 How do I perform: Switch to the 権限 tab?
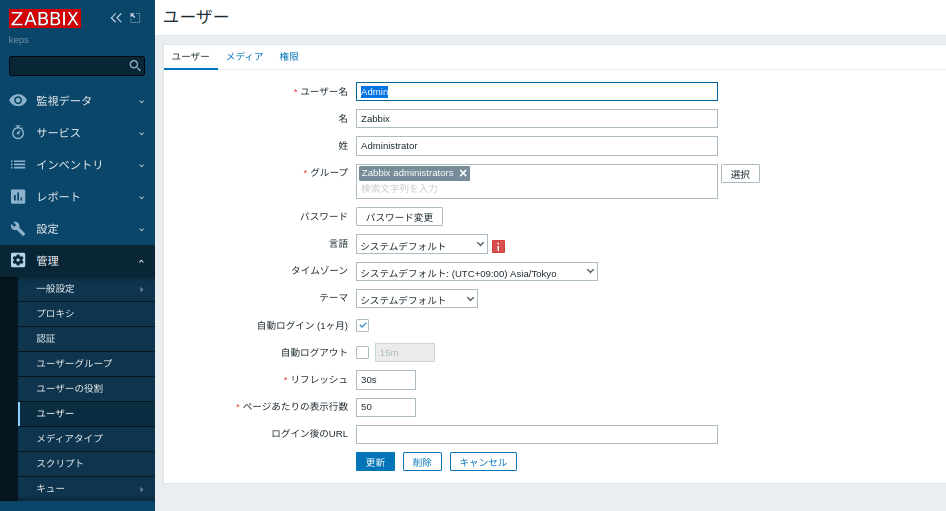coord(289,57)
